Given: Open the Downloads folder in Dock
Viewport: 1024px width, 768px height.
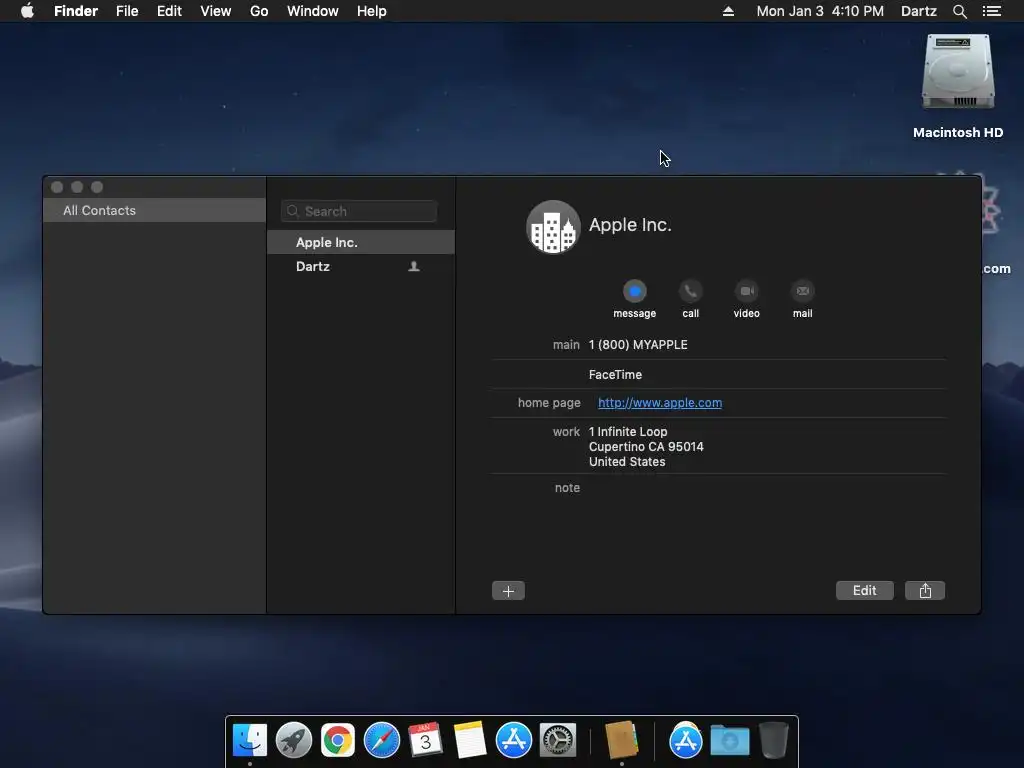Looking at the screenshot, I should tap(729, 741).
